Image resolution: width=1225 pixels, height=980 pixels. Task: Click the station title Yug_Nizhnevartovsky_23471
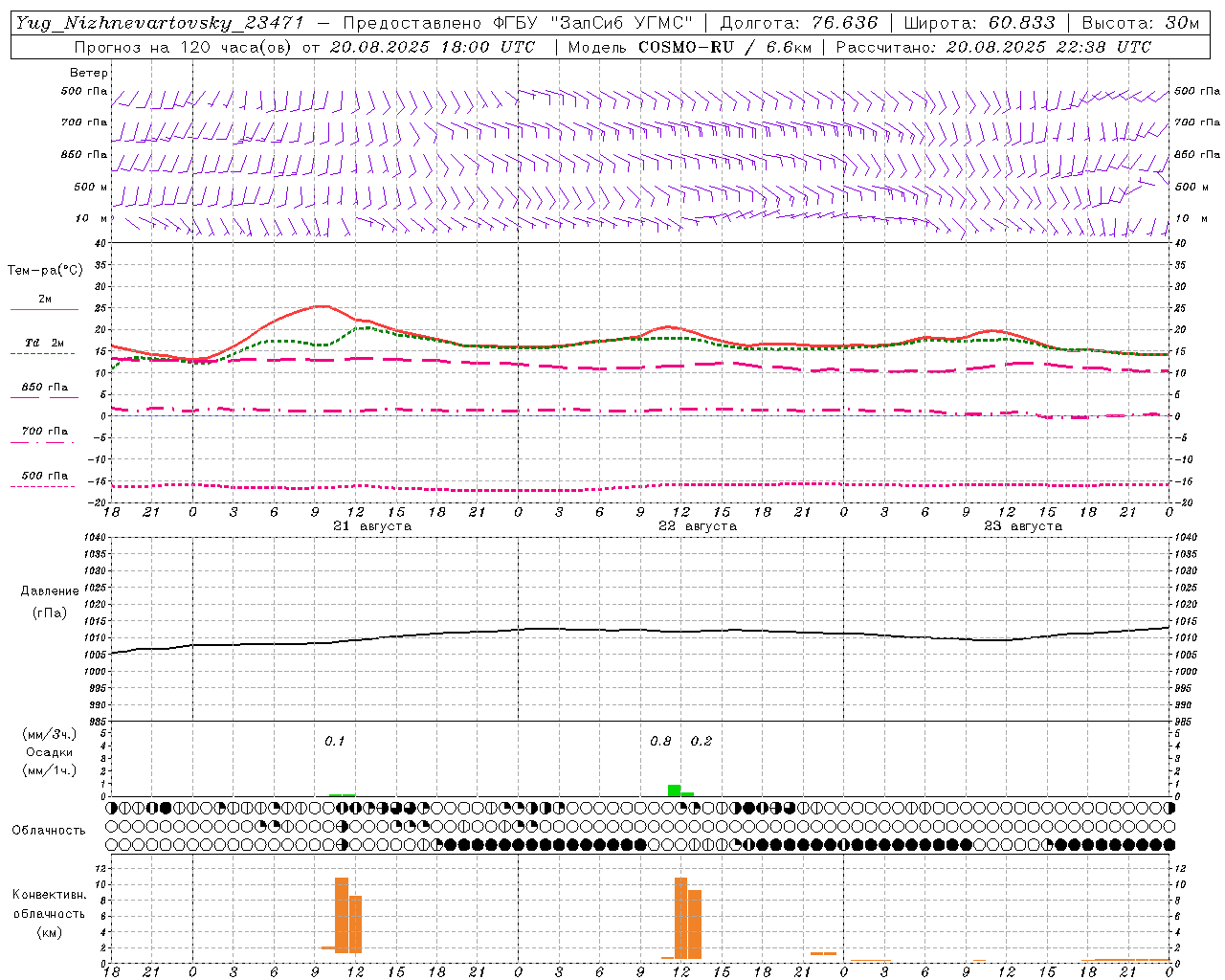pos(159,23)
